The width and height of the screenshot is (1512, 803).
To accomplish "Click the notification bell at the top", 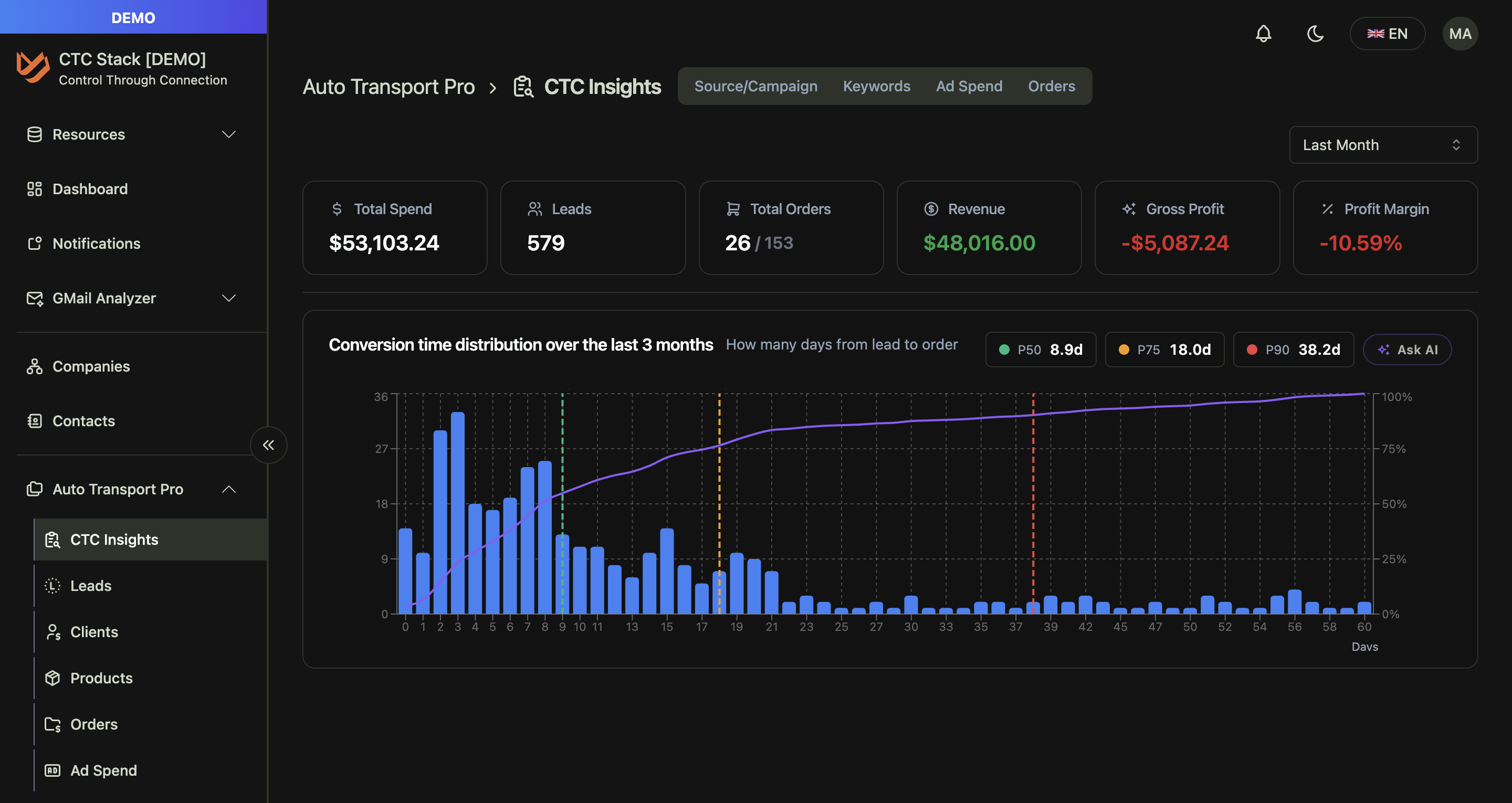I will (x=1264, y=34).
